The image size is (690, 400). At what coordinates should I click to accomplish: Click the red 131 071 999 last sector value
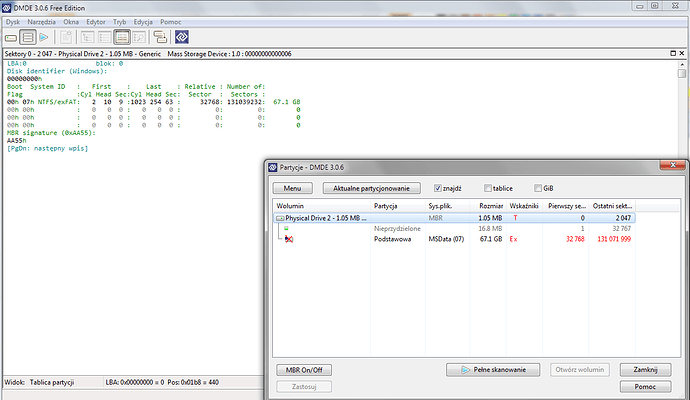(x=614, y=239)
